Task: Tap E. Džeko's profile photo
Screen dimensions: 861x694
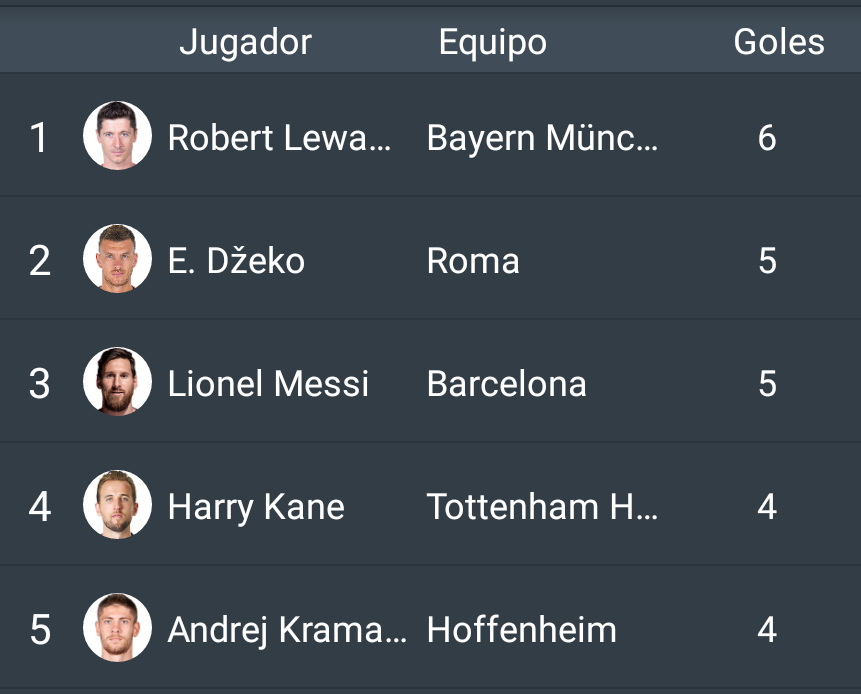Action: pyautogui.click(x=117, y=258)
